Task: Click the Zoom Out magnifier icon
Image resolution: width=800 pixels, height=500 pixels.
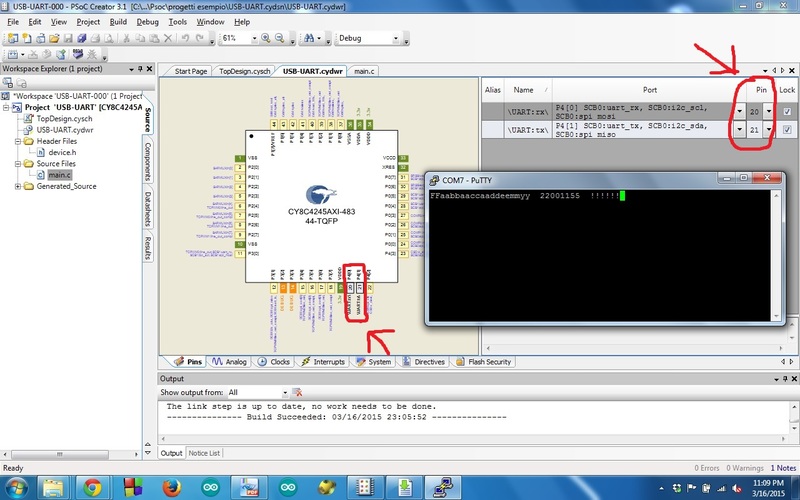Action: click(280, 38)
